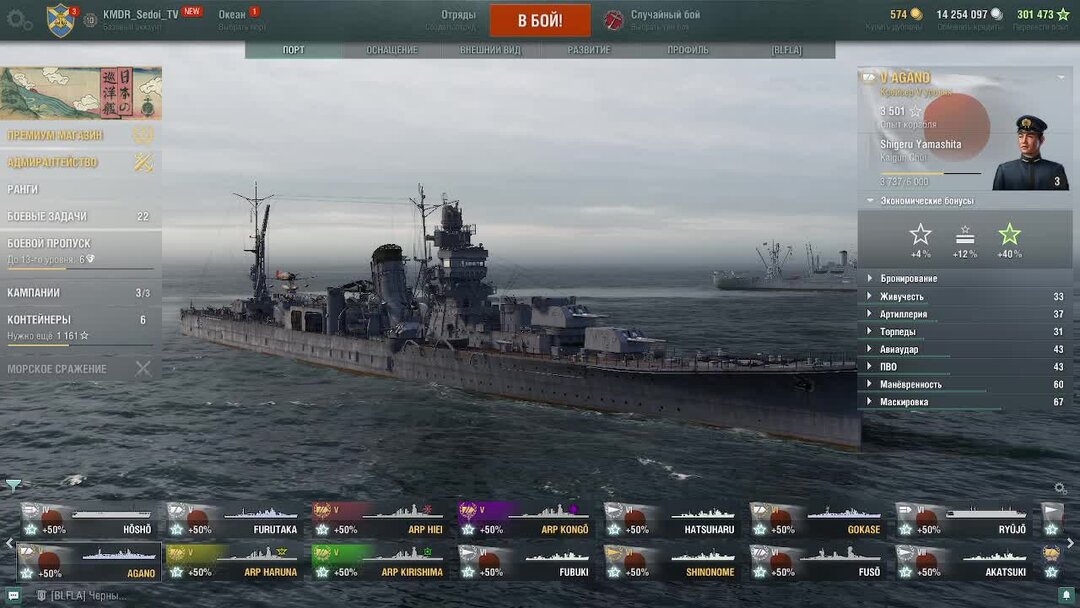Collapse the Economic bonuses section
Screen dimensions: 1080x608
pos(871,201)
